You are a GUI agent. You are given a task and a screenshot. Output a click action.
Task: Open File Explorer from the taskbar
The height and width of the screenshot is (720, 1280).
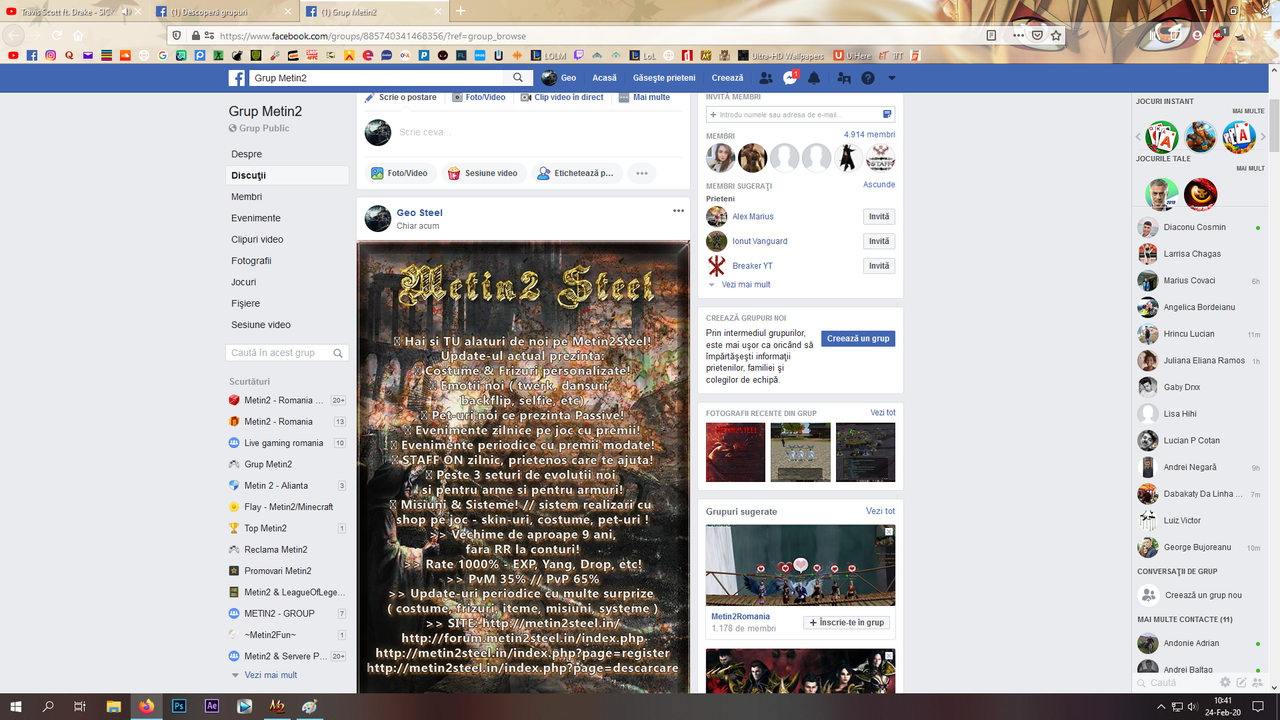pyautogui.click(x=113, y=706)
